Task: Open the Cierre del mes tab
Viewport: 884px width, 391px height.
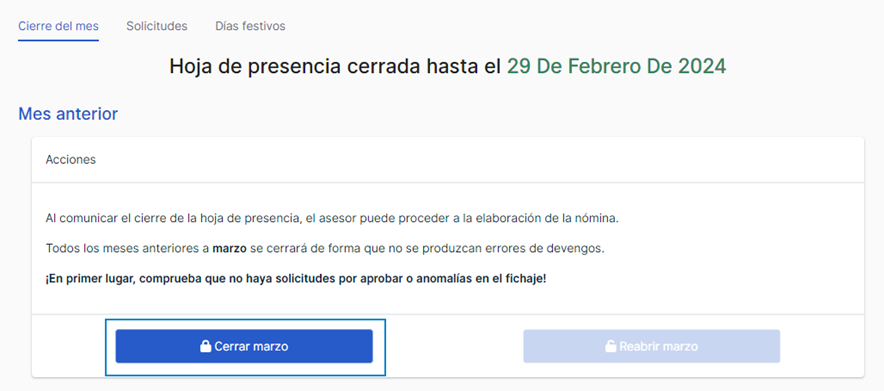Action: tap(59, 26)
